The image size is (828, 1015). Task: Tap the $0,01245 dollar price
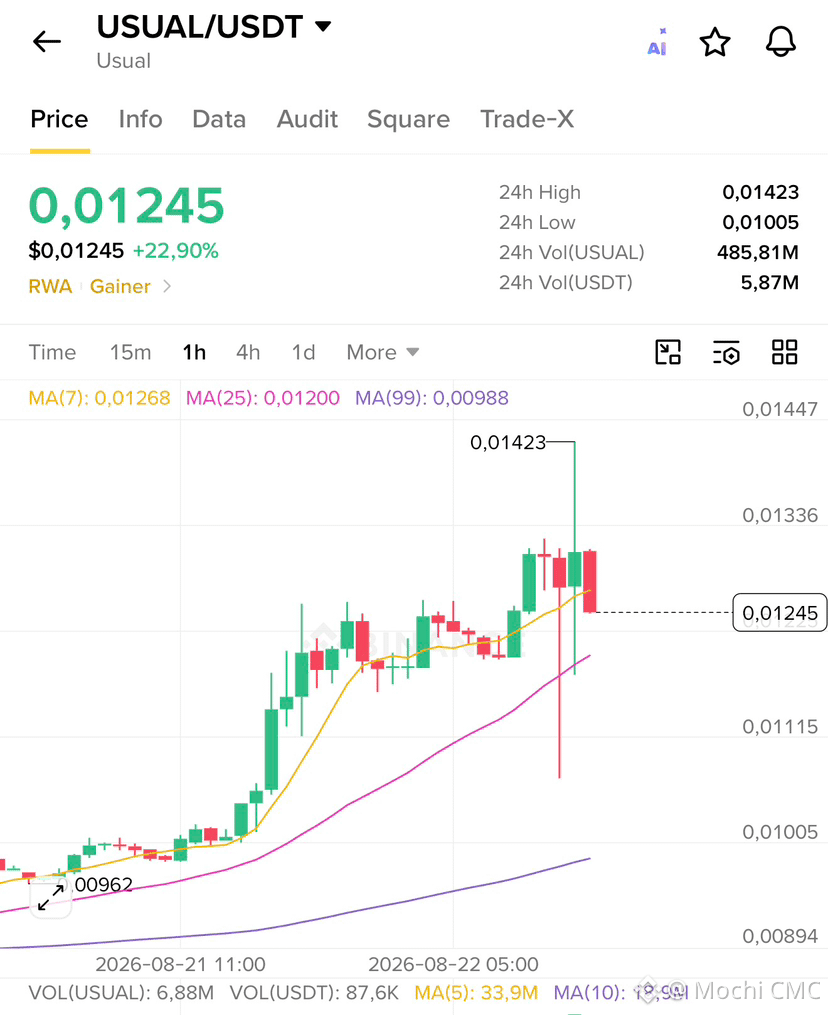tap(76, 251)
